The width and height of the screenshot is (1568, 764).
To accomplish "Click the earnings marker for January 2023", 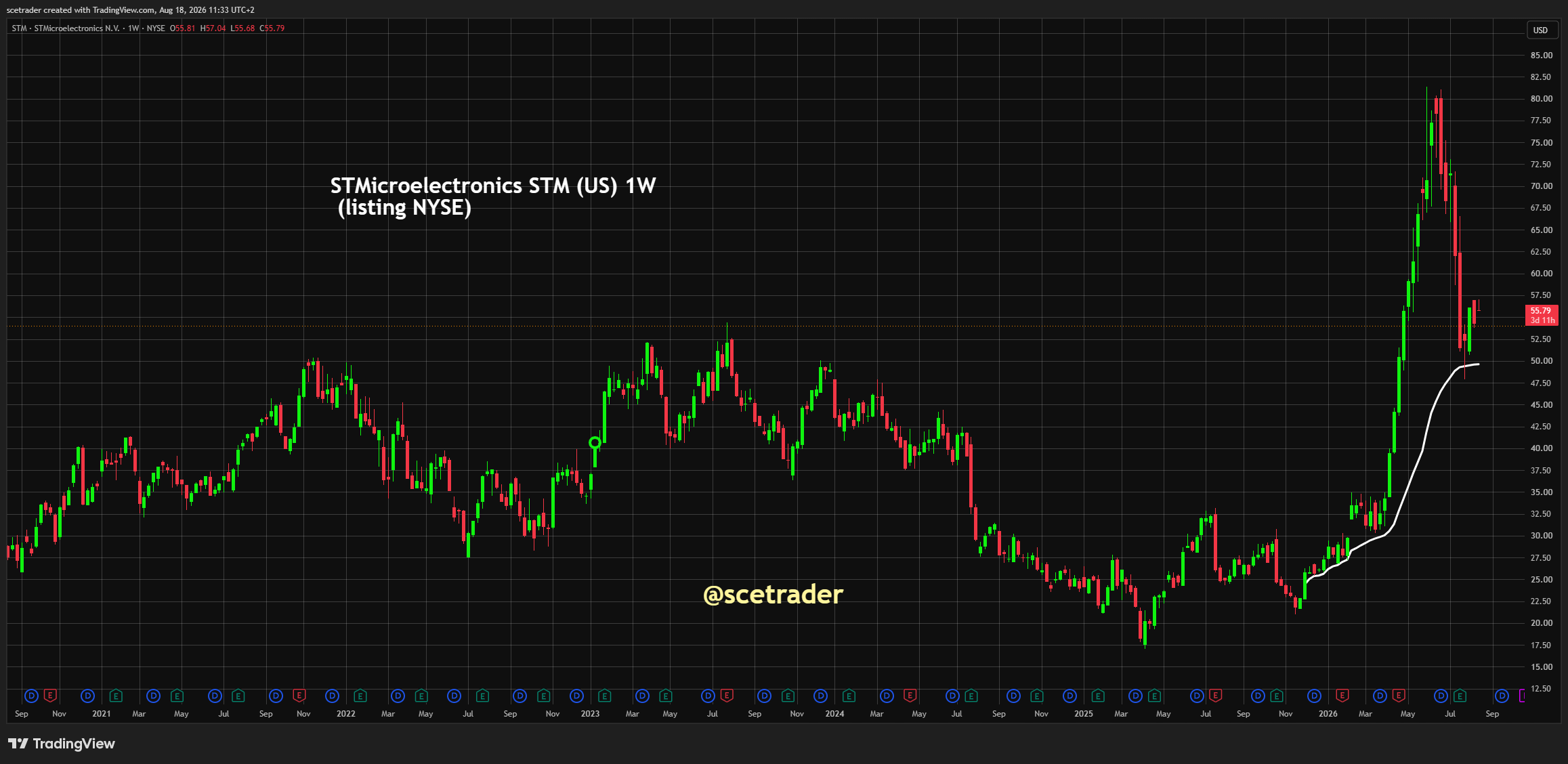I will 604,696.
